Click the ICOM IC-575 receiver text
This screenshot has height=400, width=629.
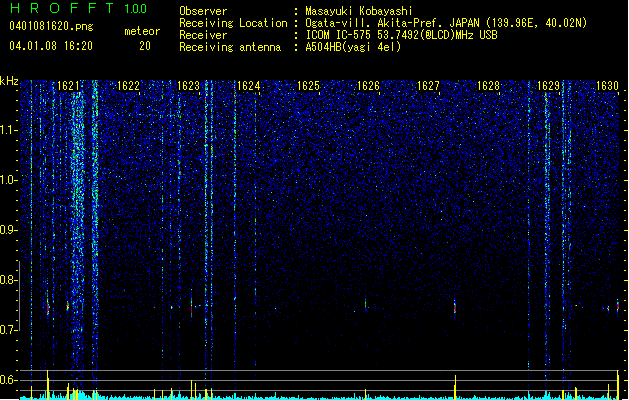[401, 35]
